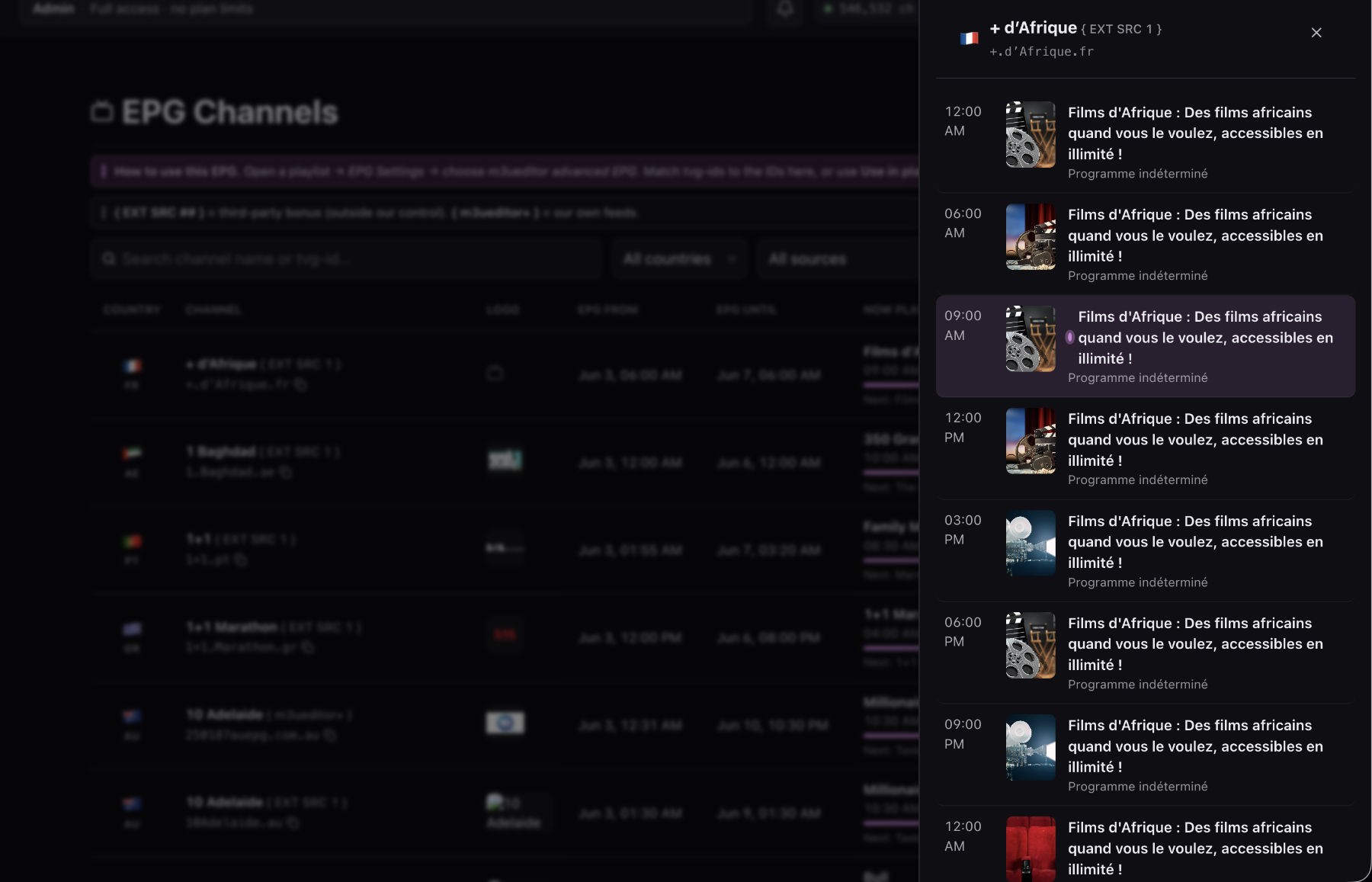This screenshot has width=1372, height=882.
Task: Open the 12:00 PM program thumbnail
Action: (1031, 441)
